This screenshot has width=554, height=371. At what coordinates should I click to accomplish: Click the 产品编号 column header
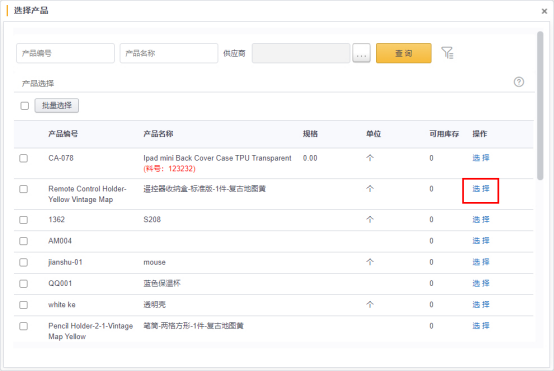click(x=63, y=134)
